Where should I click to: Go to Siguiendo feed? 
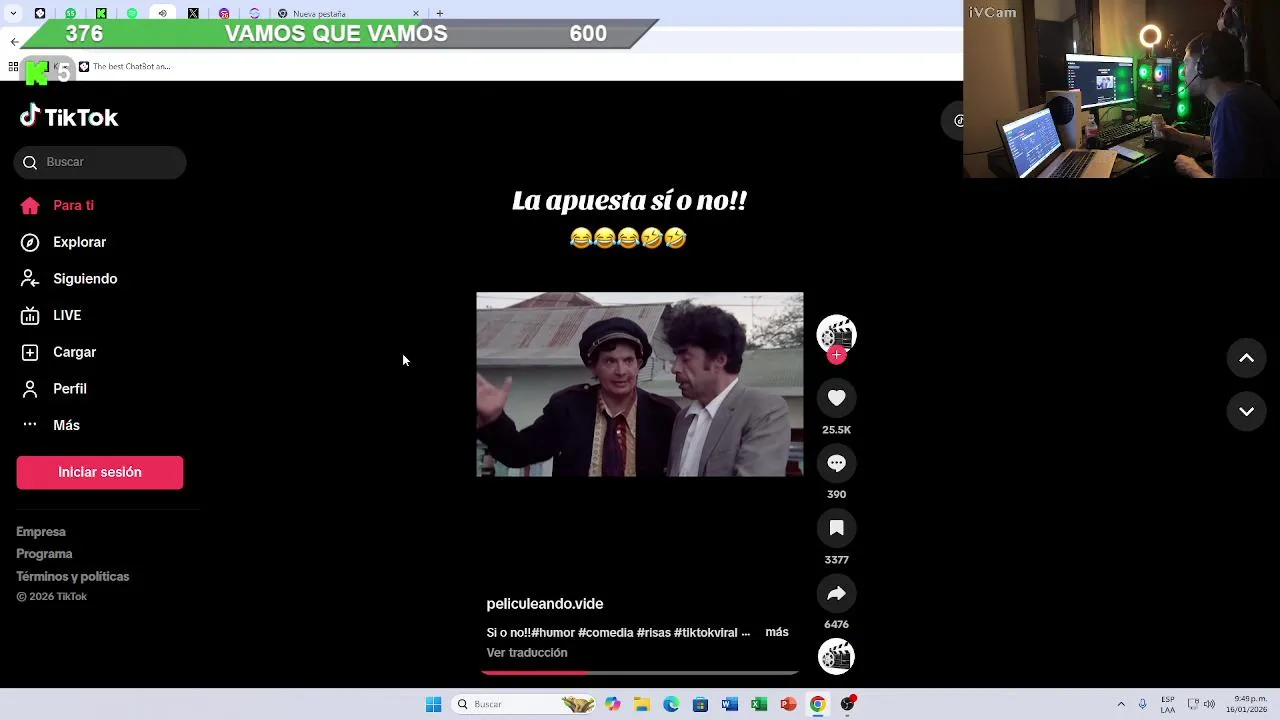click(x=70, y=279)
